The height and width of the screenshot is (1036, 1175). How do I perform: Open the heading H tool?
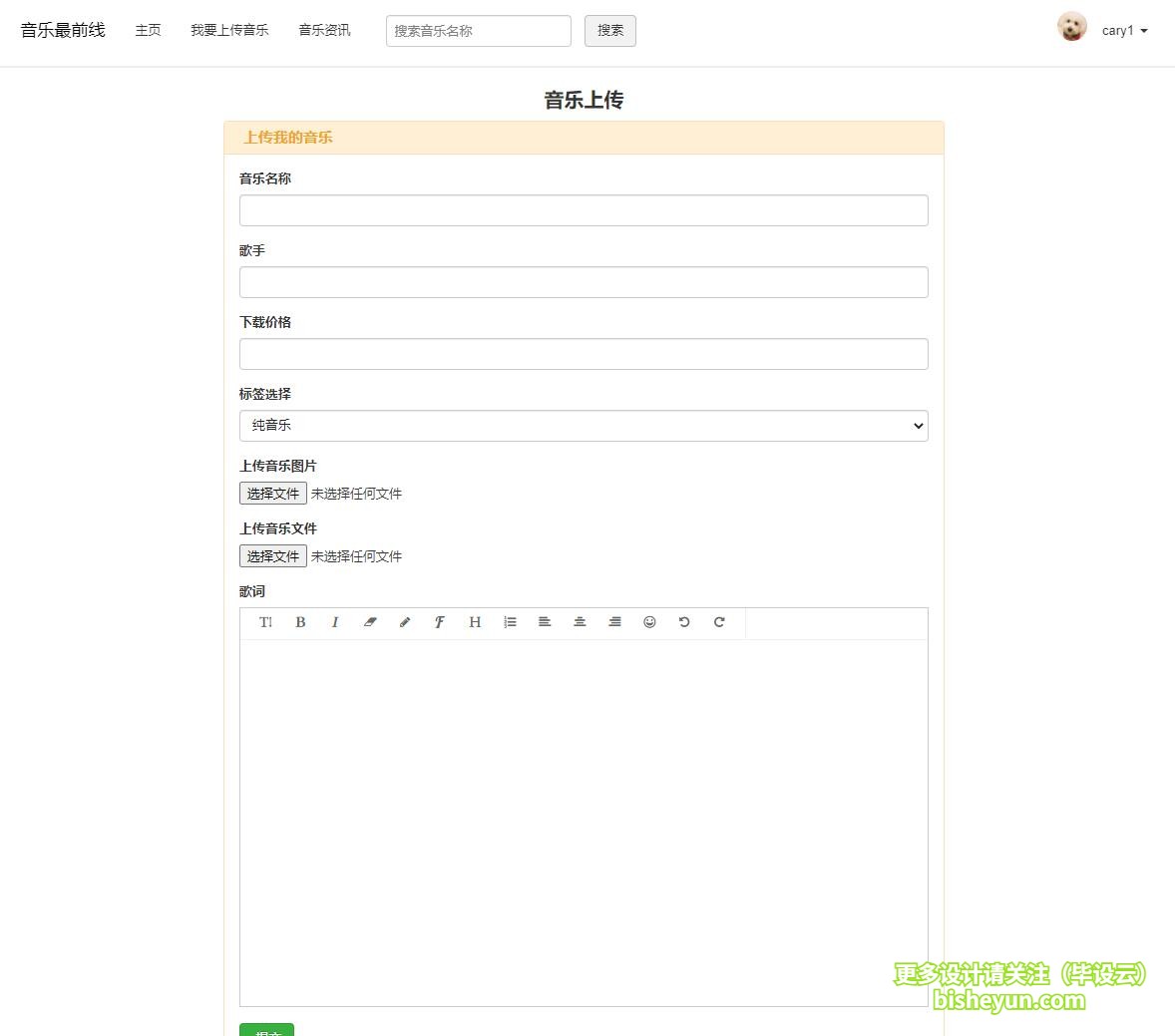pos(475,622)
